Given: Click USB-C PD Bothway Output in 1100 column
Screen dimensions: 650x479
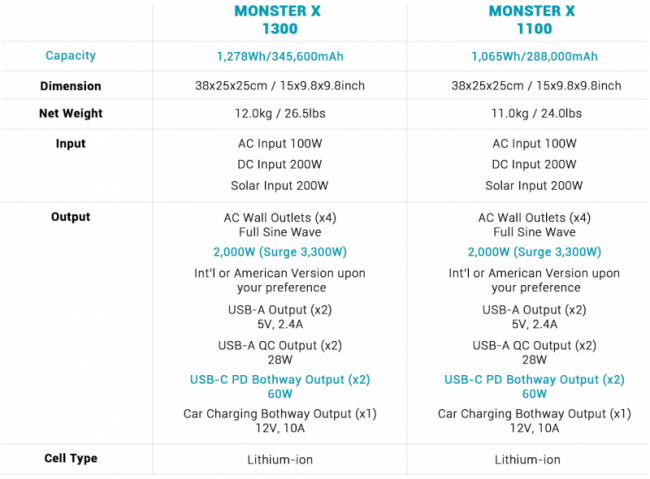Looking at the screenshot, I should pos(534,380).
